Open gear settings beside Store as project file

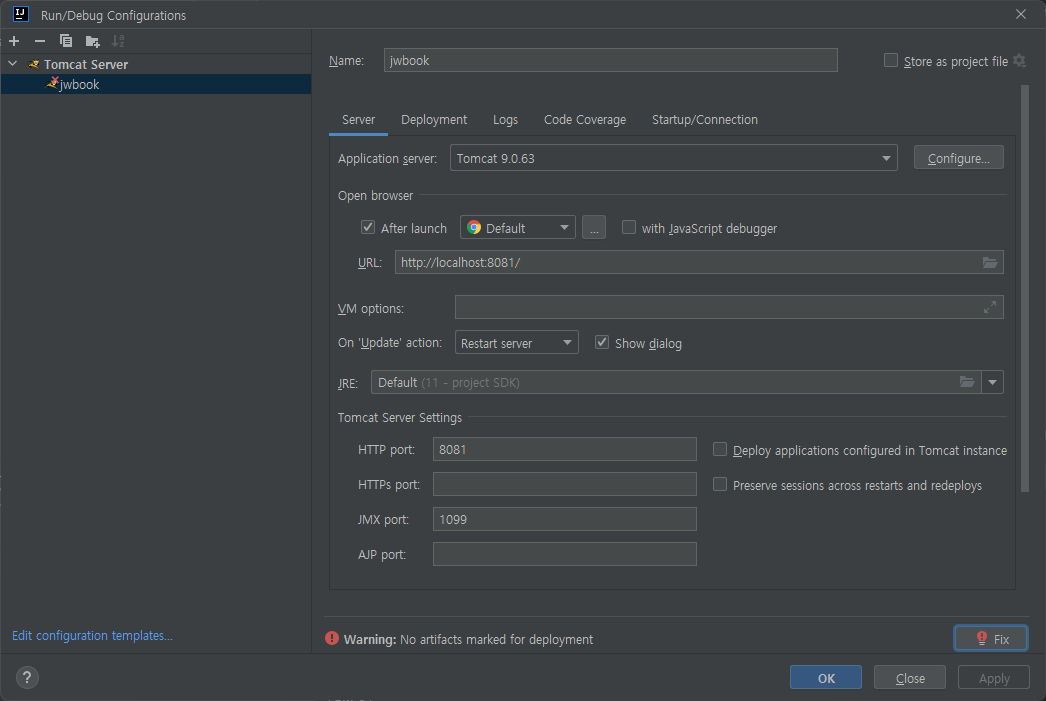coord(1019,61)
